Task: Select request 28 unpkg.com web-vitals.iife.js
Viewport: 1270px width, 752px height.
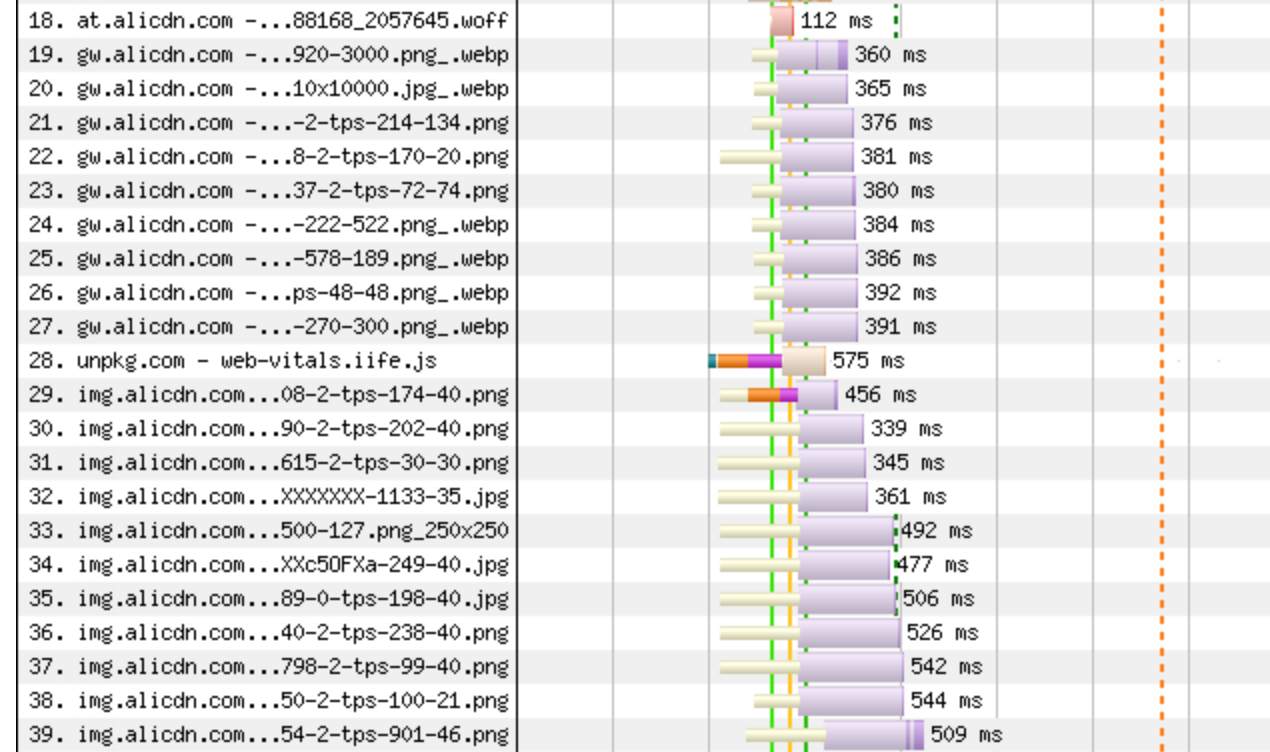Action: 232,360
